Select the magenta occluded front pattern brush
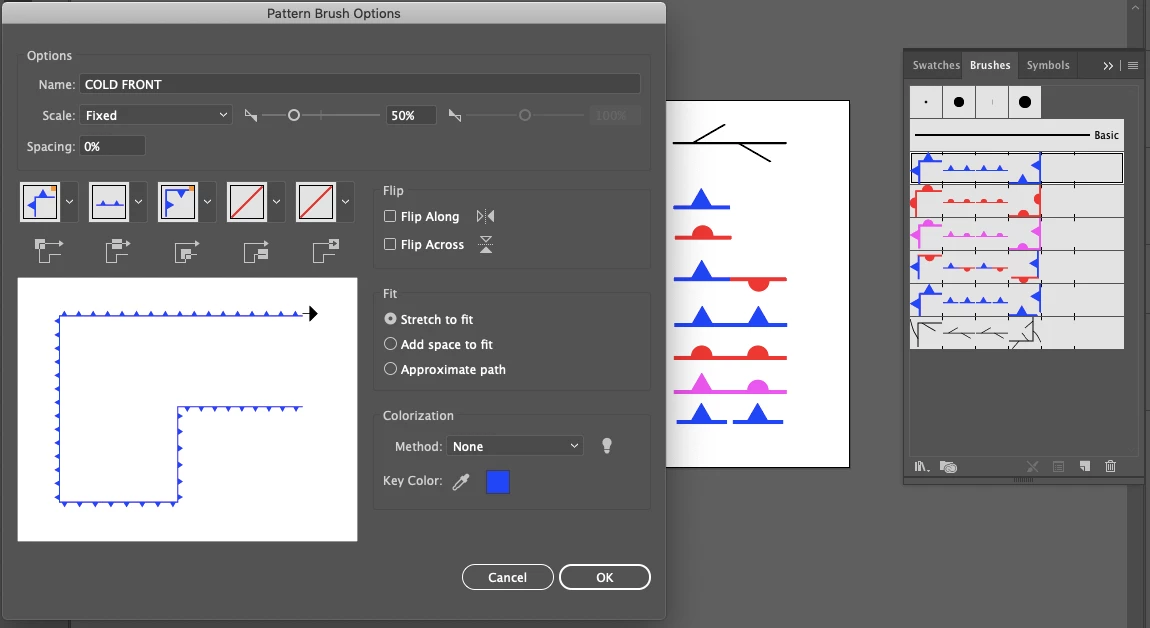 coord(1017,234)
